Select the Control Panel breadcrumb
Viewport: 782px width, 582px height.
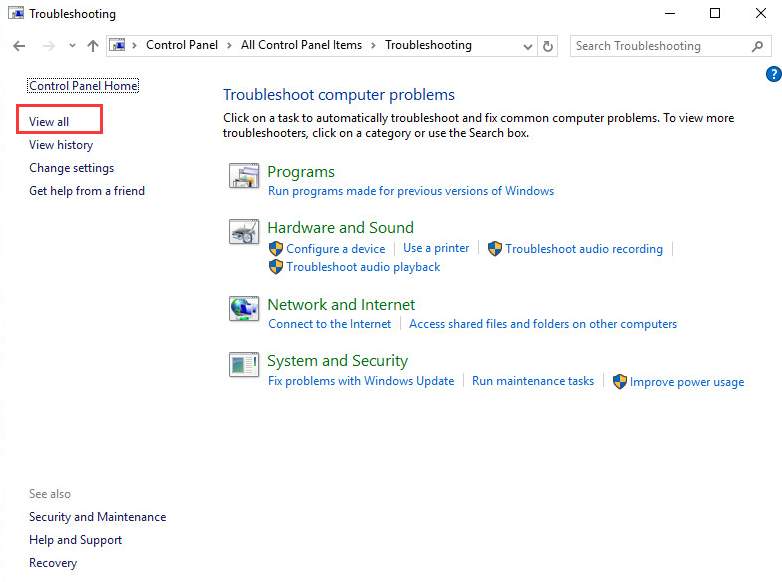coord(182,45)
